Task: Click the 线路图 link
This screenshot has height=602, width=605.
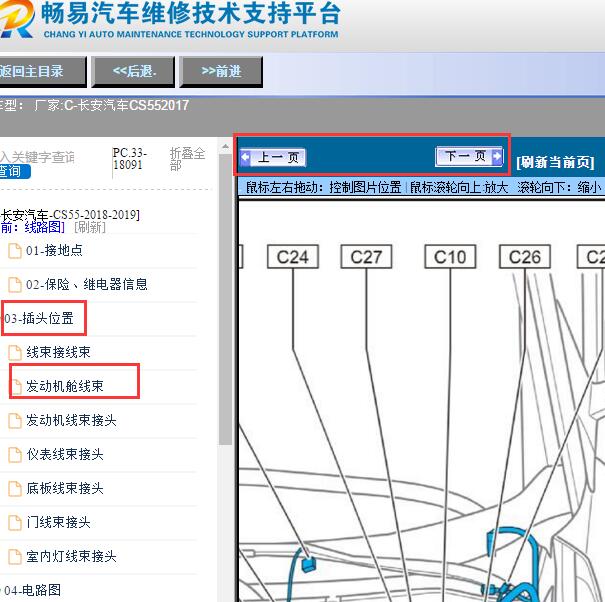Action: (x=44, y=227)
